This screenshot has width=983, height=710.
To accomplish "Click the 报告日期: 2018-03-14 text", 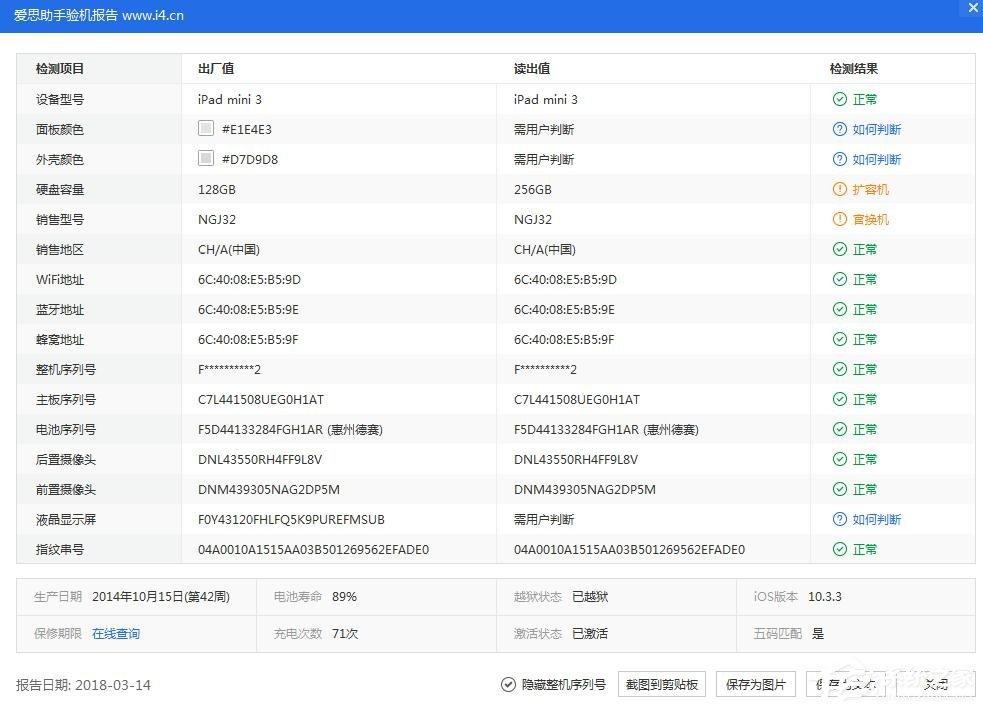I will [83, 685].
